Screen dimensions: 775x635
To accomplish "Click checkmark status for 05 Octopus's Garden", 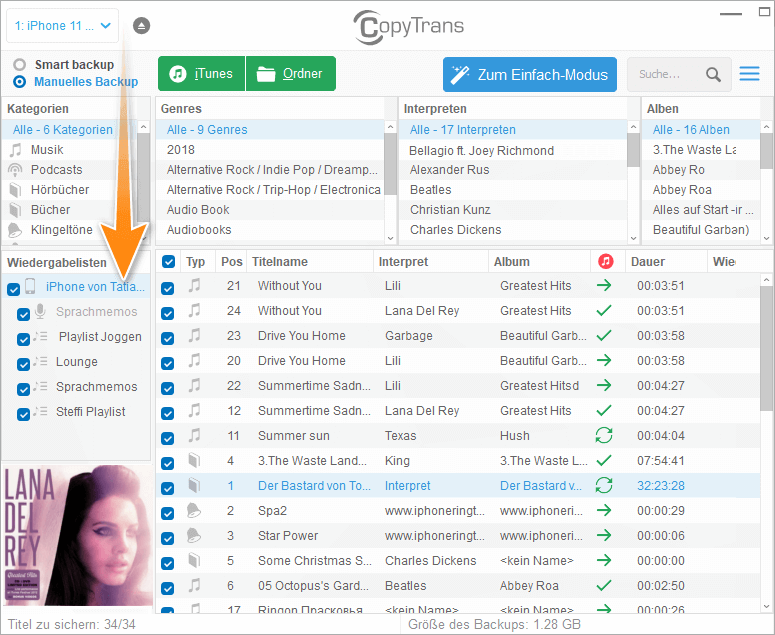I will pyautogui.click(x=604, y=586).
